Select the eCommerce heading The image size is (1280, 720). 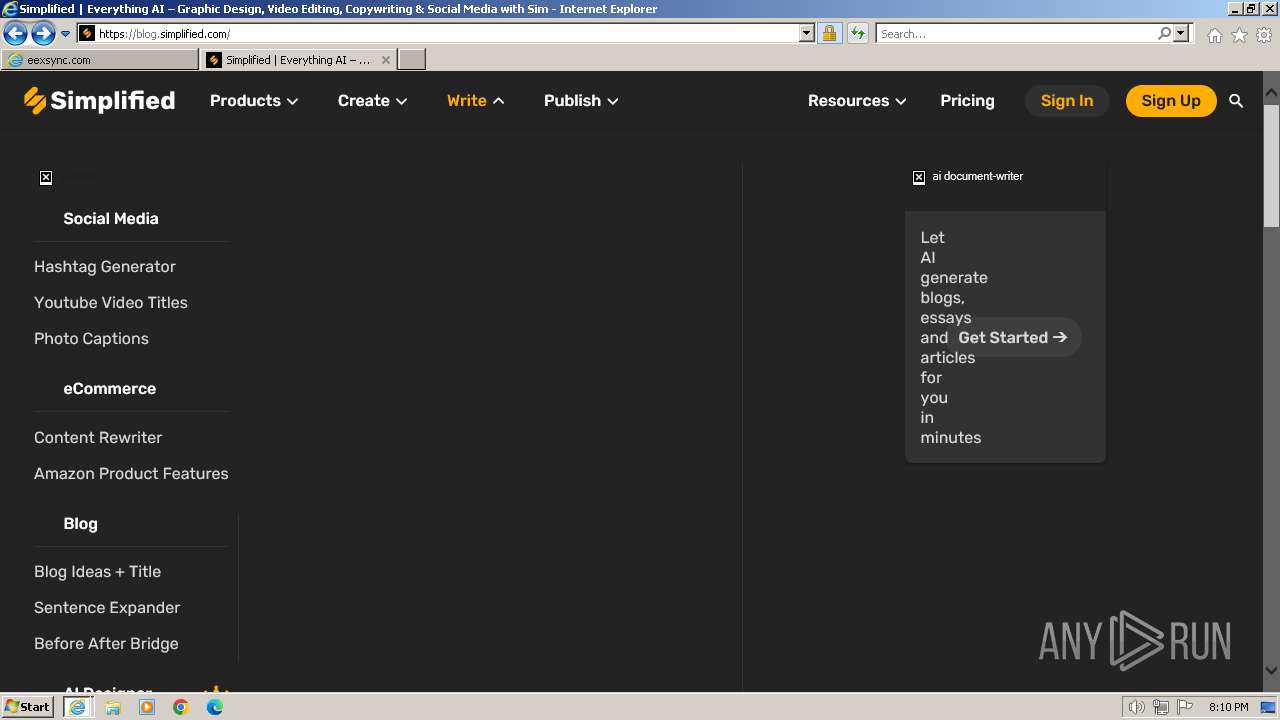point(110,389)
